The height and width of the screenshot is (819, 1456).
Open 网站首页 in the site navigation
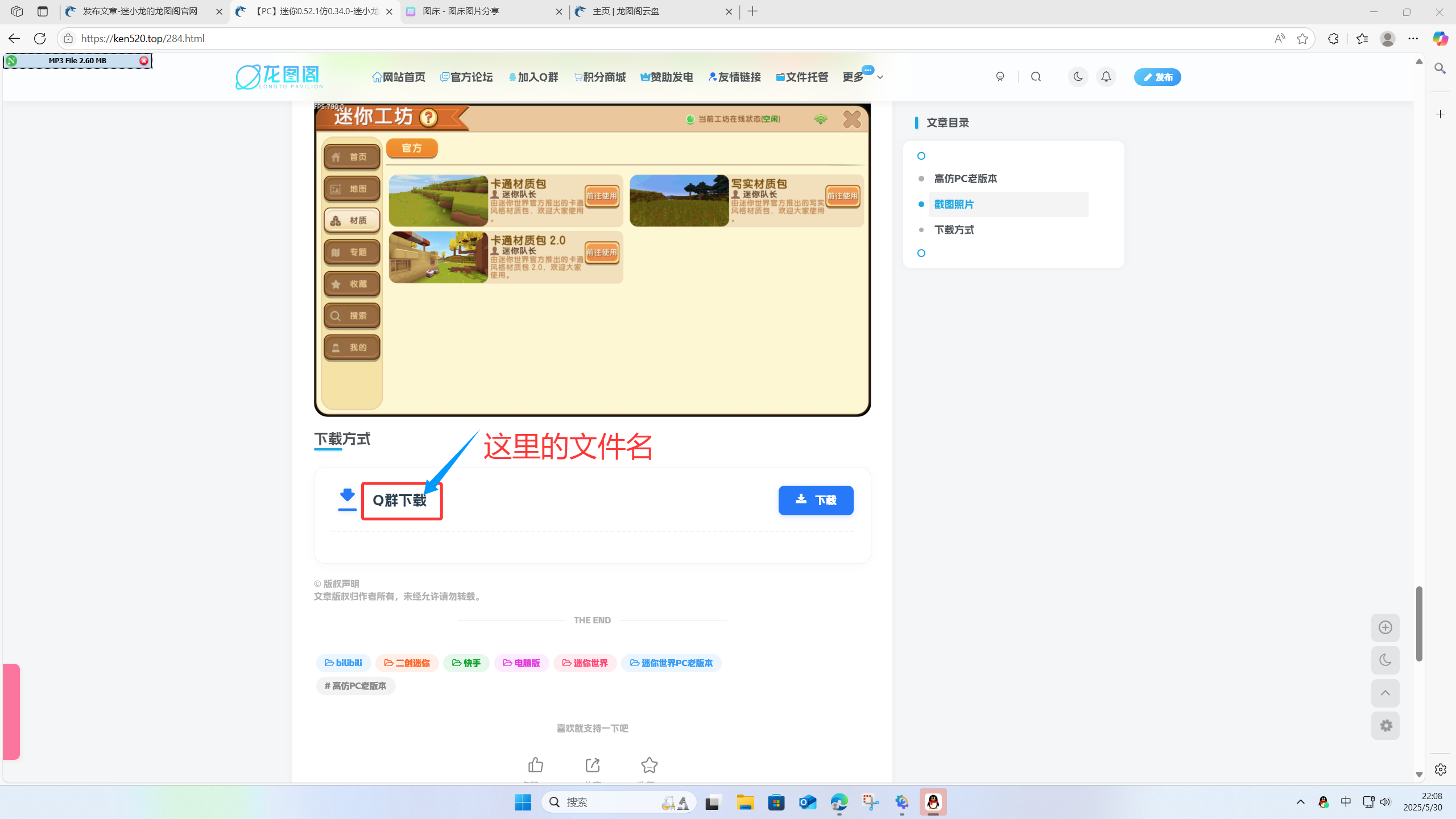(x=399, y=77)
